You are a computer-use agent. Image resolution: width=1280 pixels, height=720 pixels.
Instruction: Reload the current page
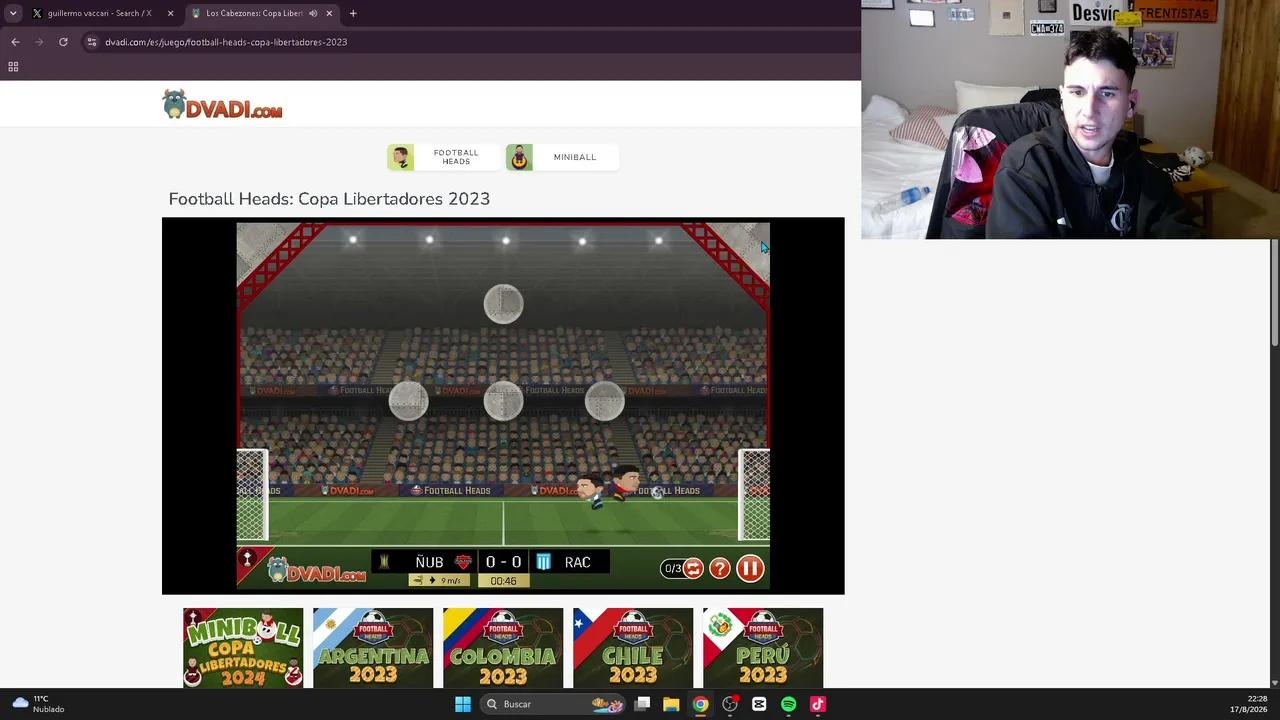63,42
